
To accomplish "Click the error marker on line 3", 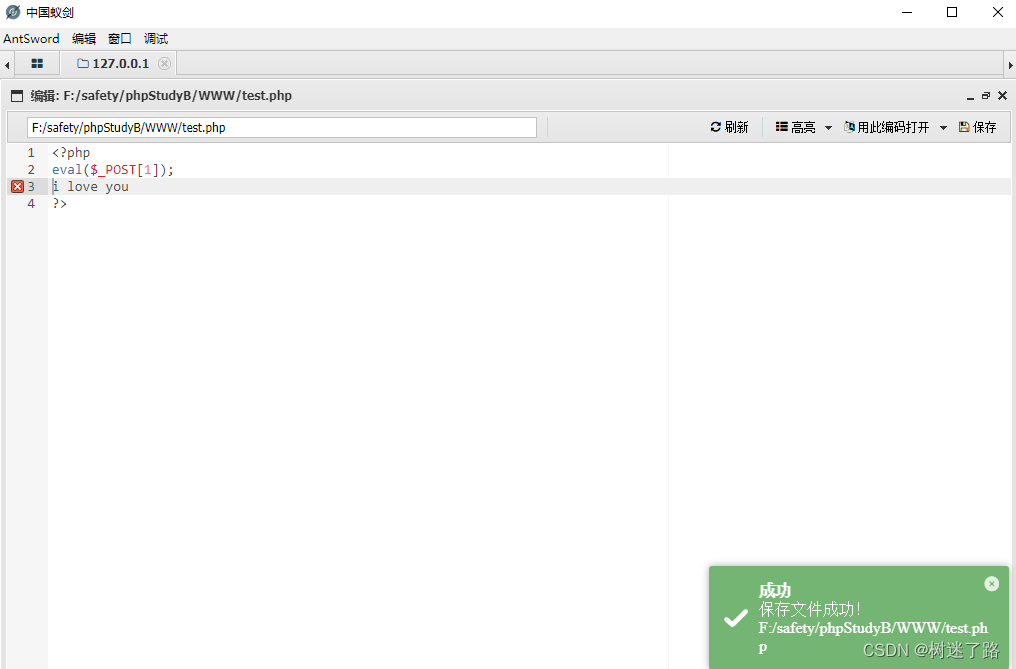I will 17,187.
